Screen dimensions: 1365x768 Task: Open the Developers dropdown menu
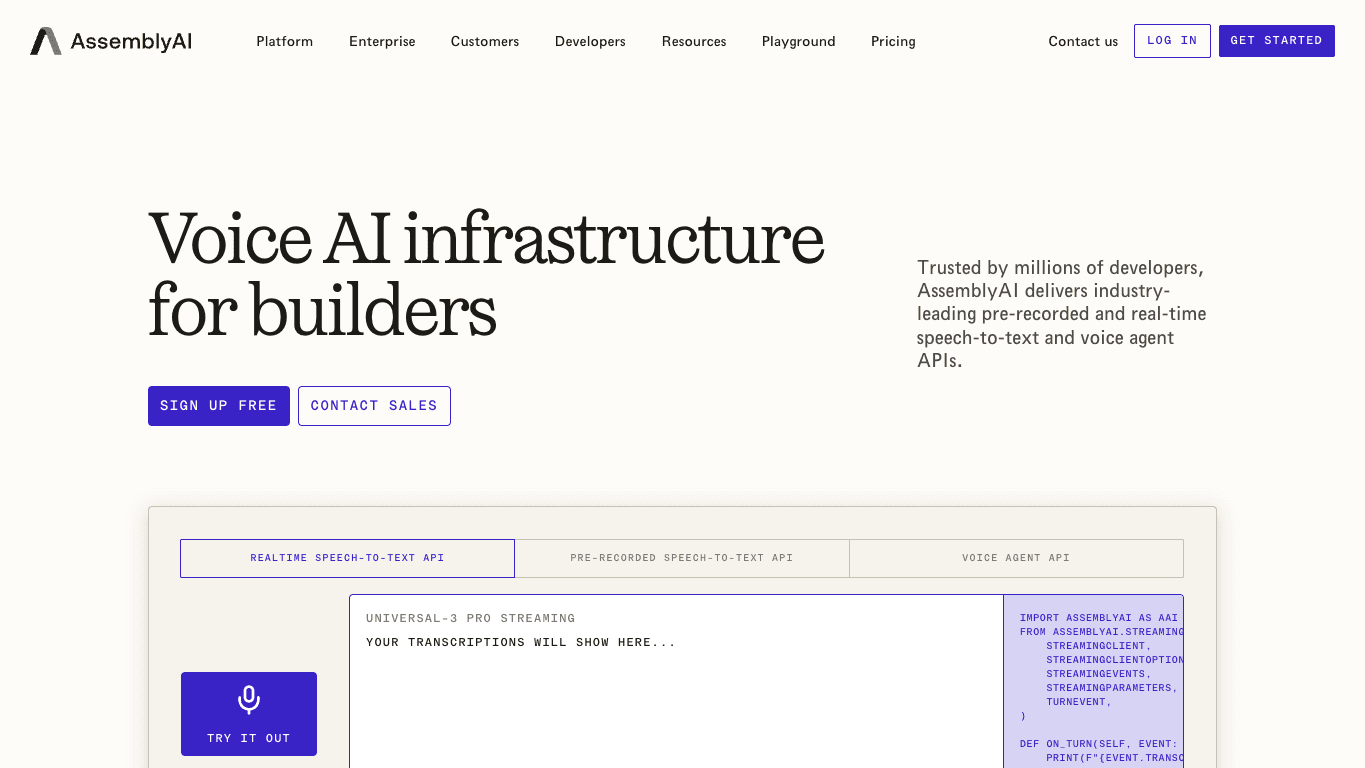pos(590,41)
